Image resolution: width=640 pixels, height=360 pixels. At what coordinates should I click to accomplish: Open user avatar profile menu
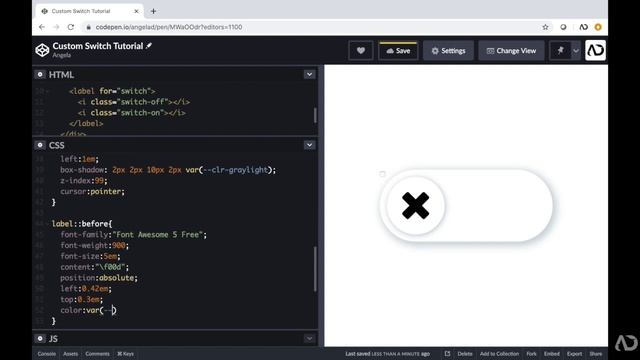coord(596,50)
